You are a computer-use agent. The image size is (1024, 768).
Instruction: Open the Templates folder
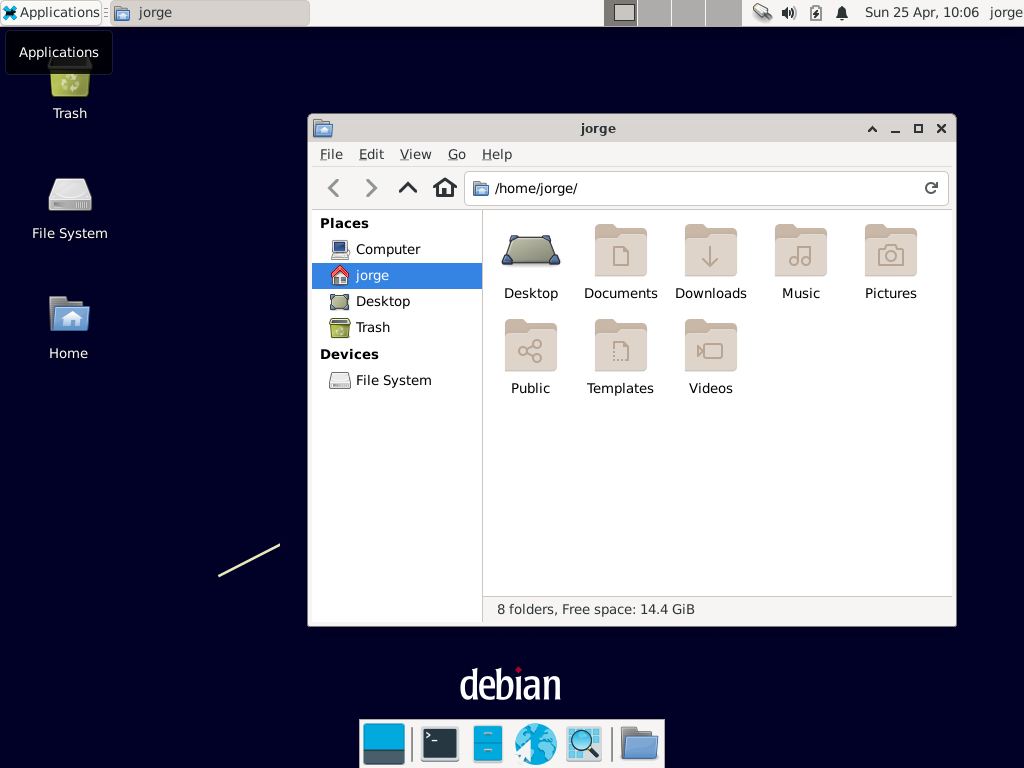tap(620, 346)
